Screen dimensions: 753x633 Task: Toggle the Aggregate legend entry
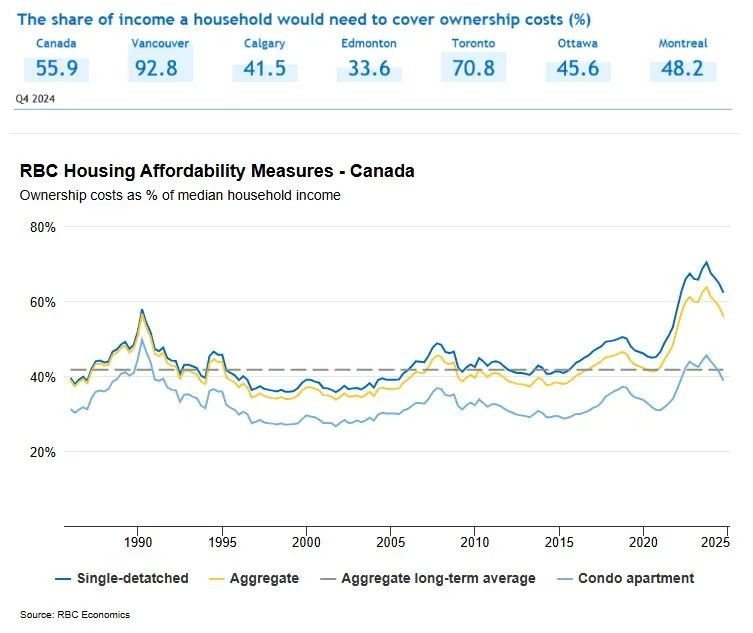tap(263, 578)
